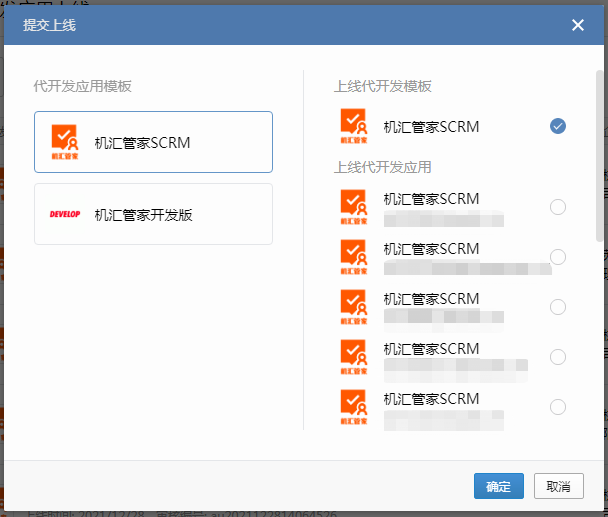The width and height of the screenshot is (608, 517).
Task: Click 机汇管家SCRM text in the last visible app row
Action: pyautogui.click(x=431, y=399)
